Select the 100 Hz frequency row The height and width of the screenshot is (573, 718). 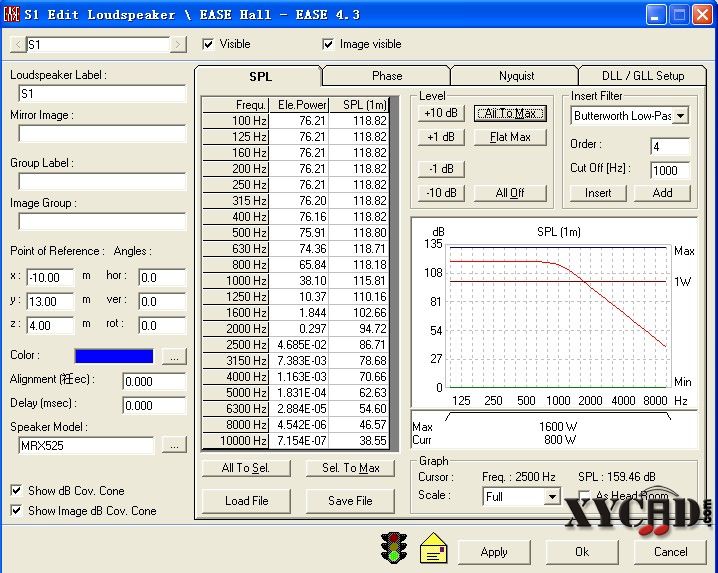[x=296, y=120]
